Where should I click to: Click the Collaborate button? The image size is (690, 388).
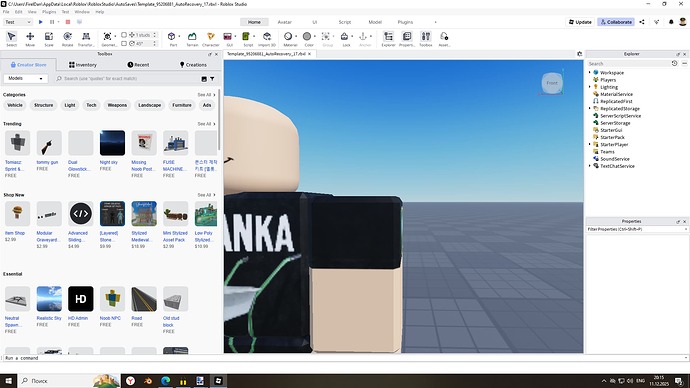click(x=616, y=22)
